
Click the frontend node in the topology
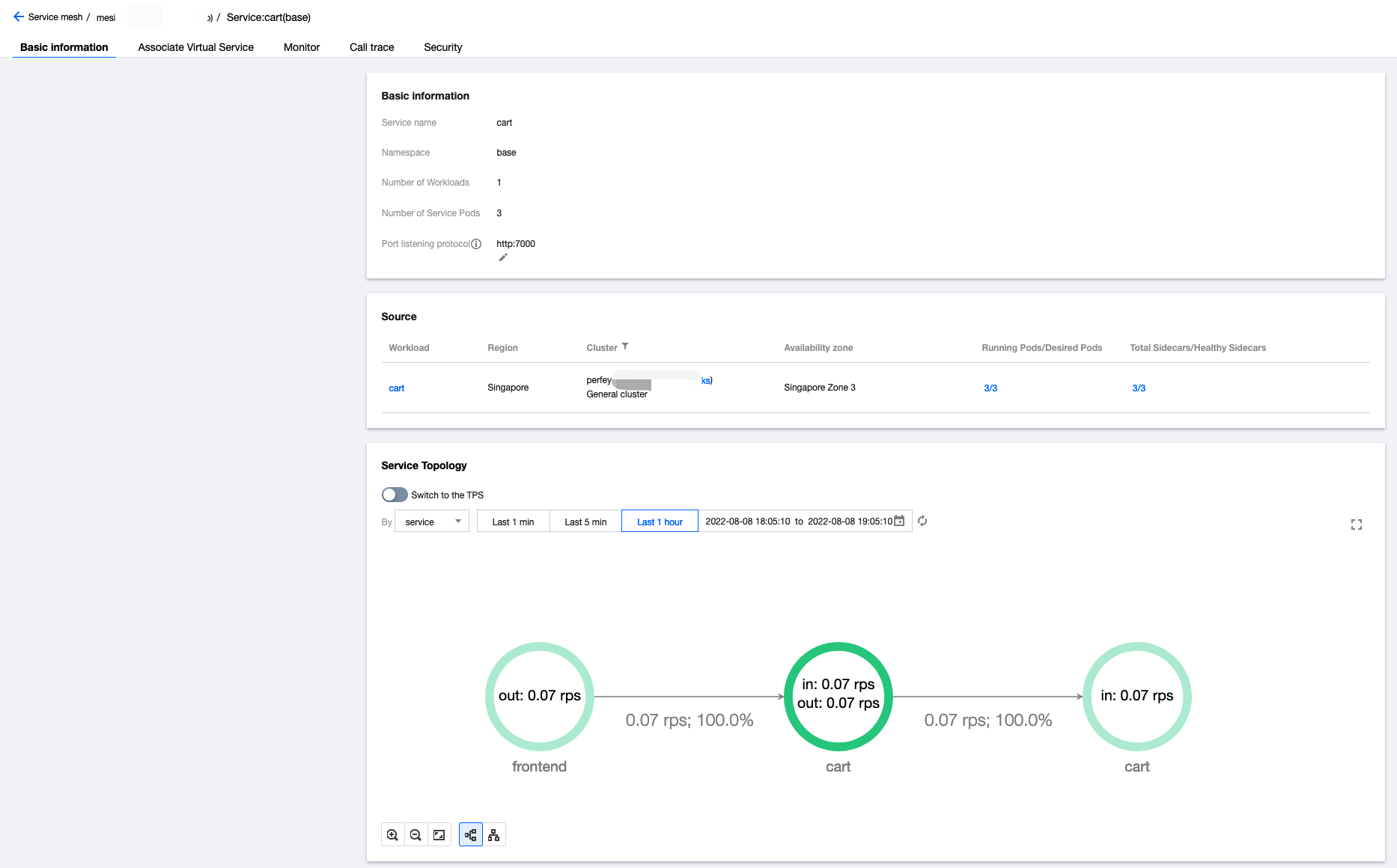539,697
